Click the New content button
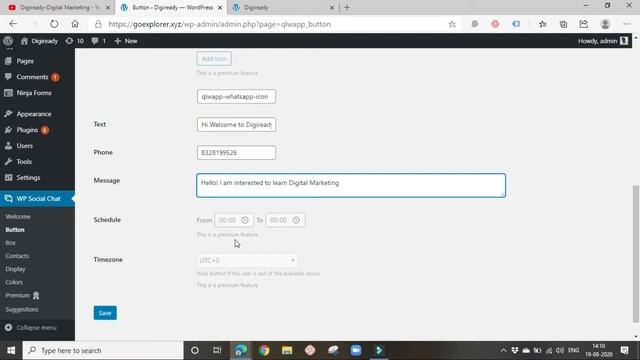This screenshot has height=360, width=640. click(126, 41)
